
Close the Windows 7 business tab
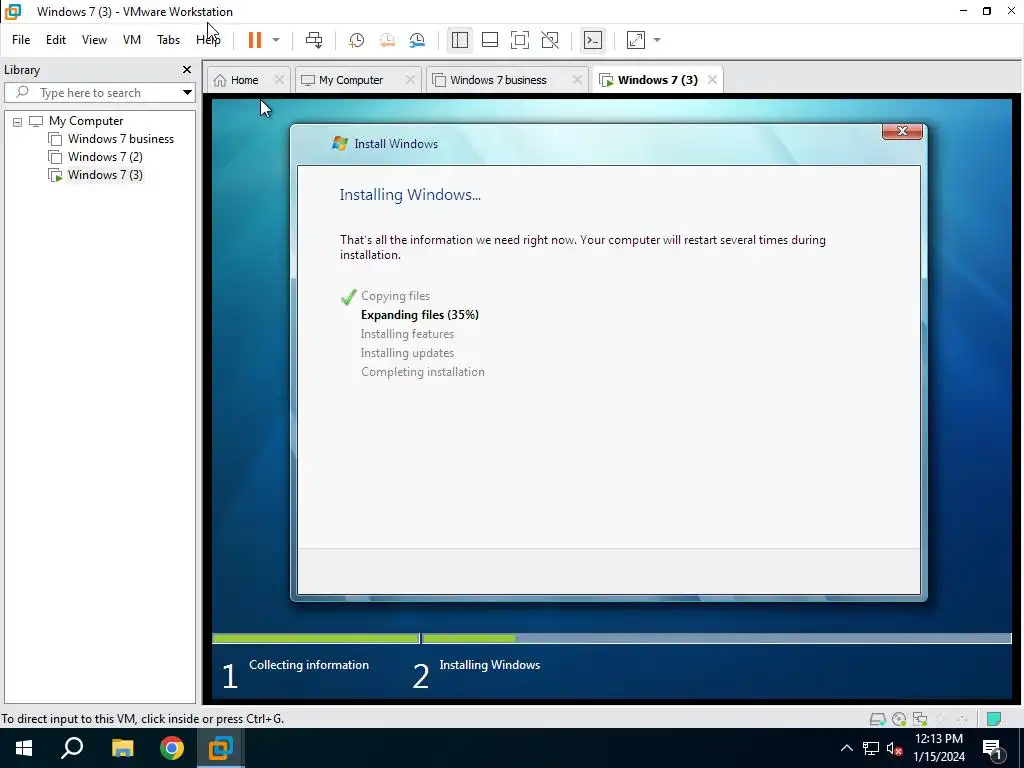point(577,80)
